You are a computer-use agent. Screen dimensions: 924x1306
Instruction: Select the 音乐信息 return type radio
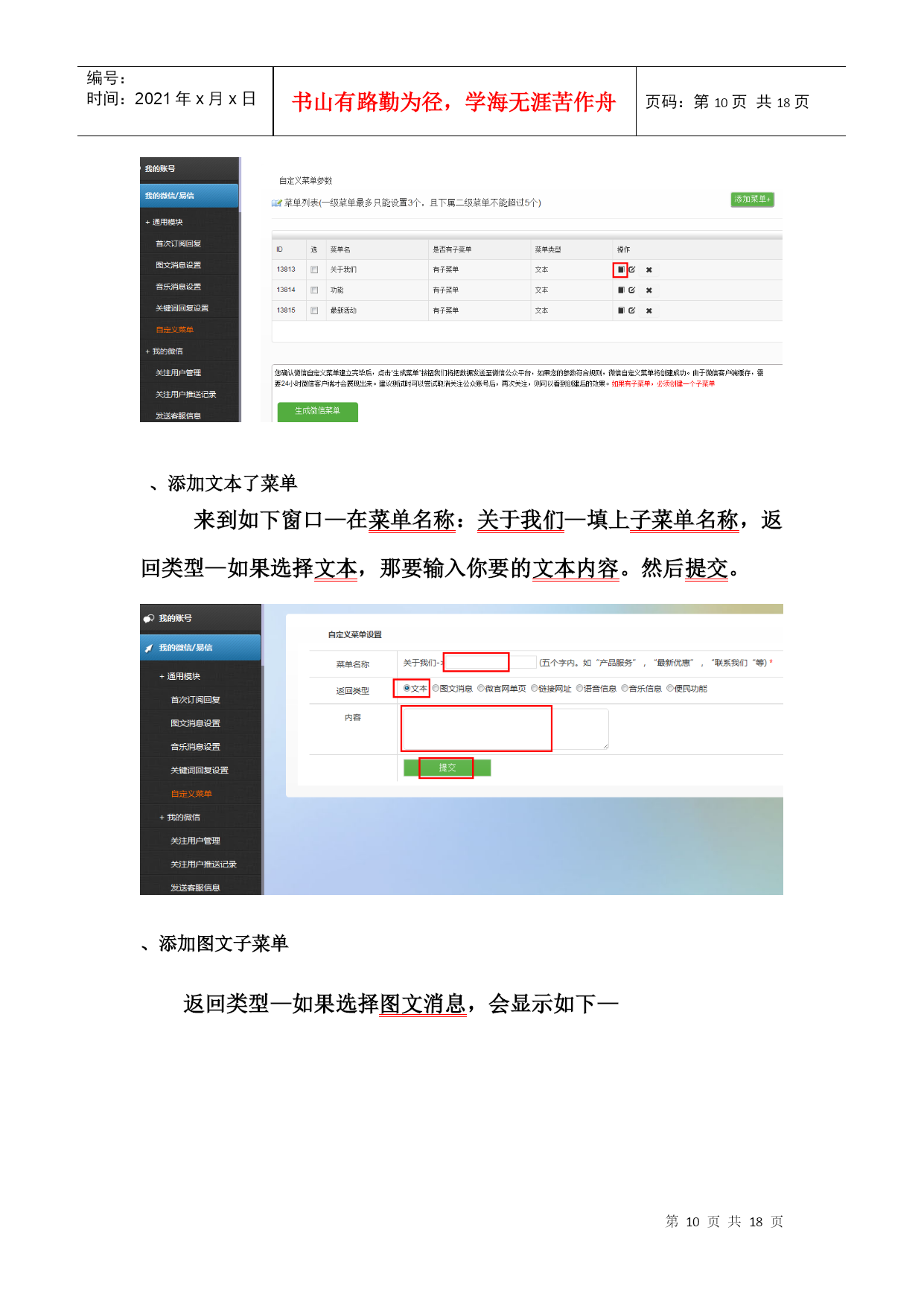(x=625, y=688)
